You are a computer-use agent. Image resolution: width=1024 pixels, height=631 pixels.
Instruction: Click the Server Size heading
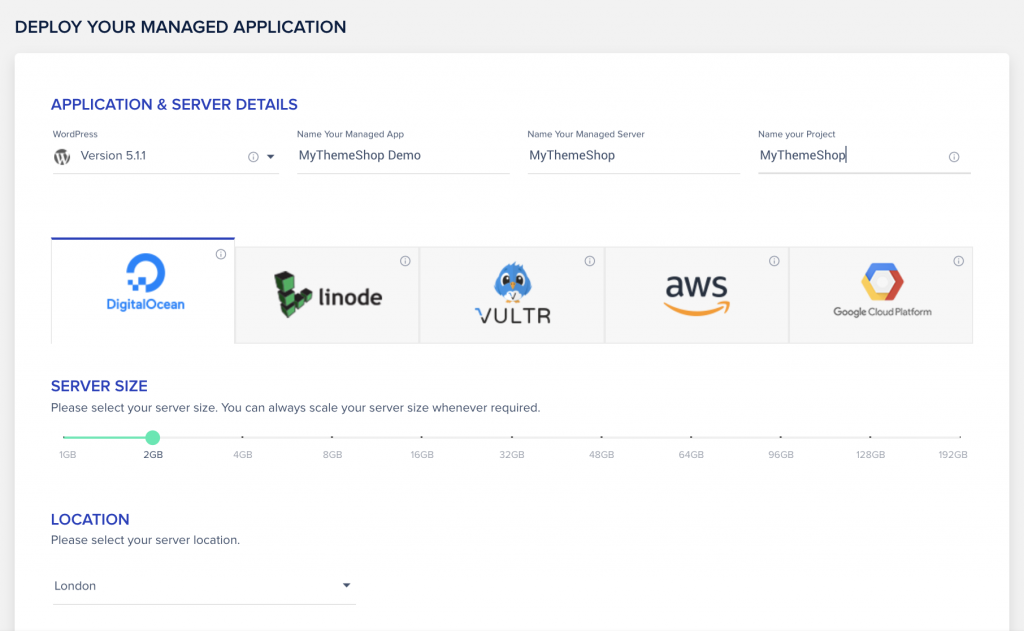99,386
